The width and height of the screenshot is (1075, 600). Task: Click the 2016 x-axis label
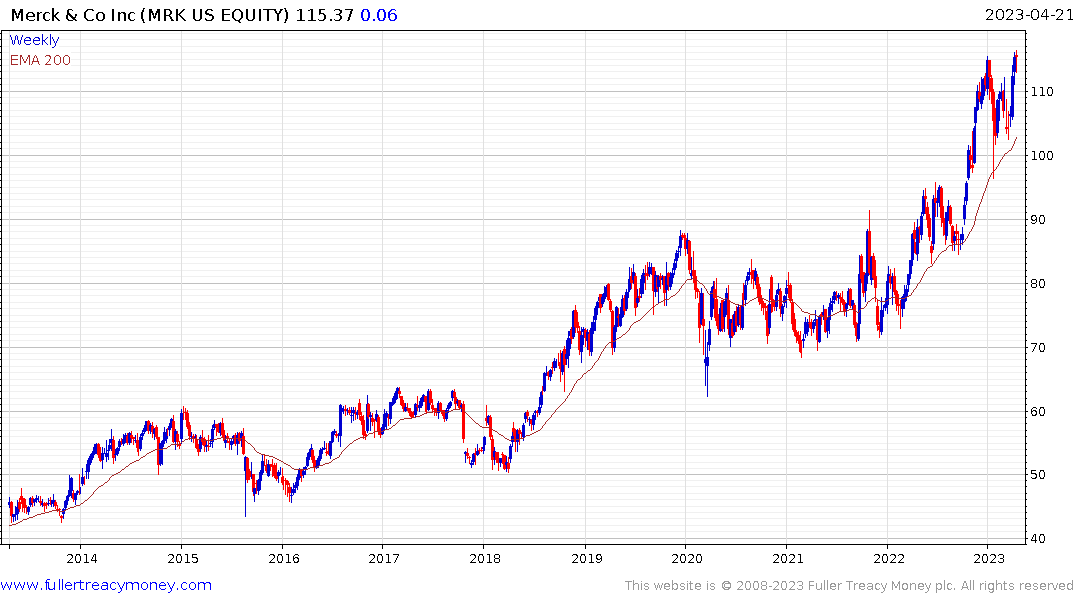coord(284,558)
